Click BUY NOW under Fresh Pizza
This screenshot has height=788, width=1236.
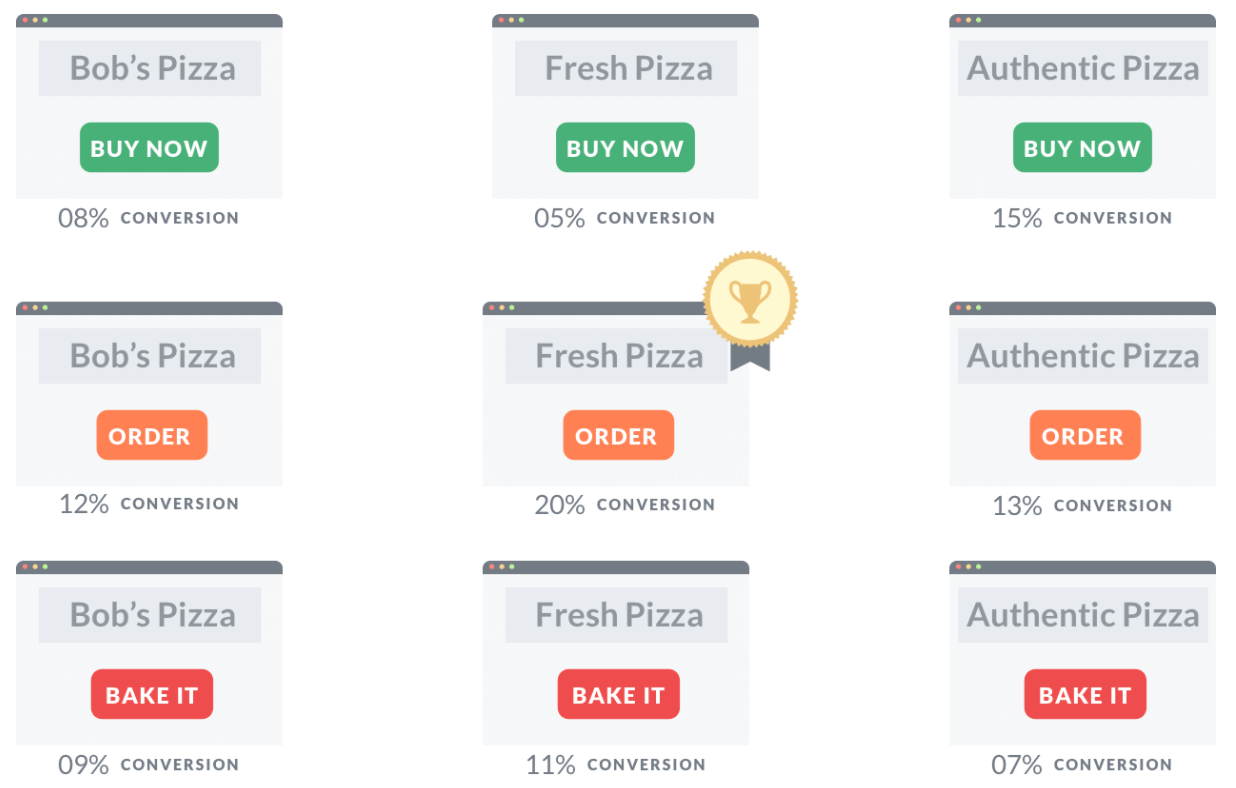click(x=625, y=148)
